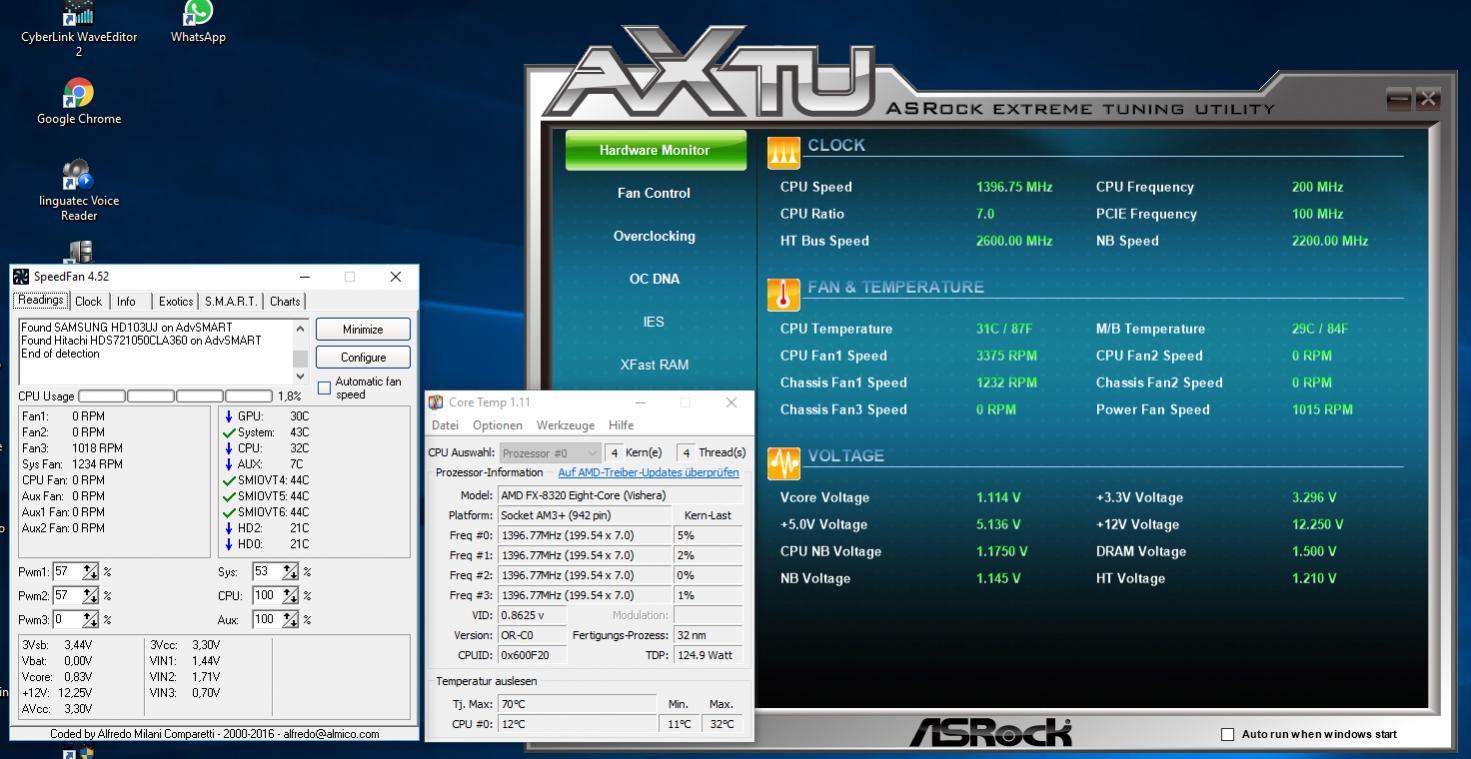The height and width of the screenshot is (759, 1471).
Task: Click the CPU Usage bar in SpeedFan
Action: coord(175,397)
